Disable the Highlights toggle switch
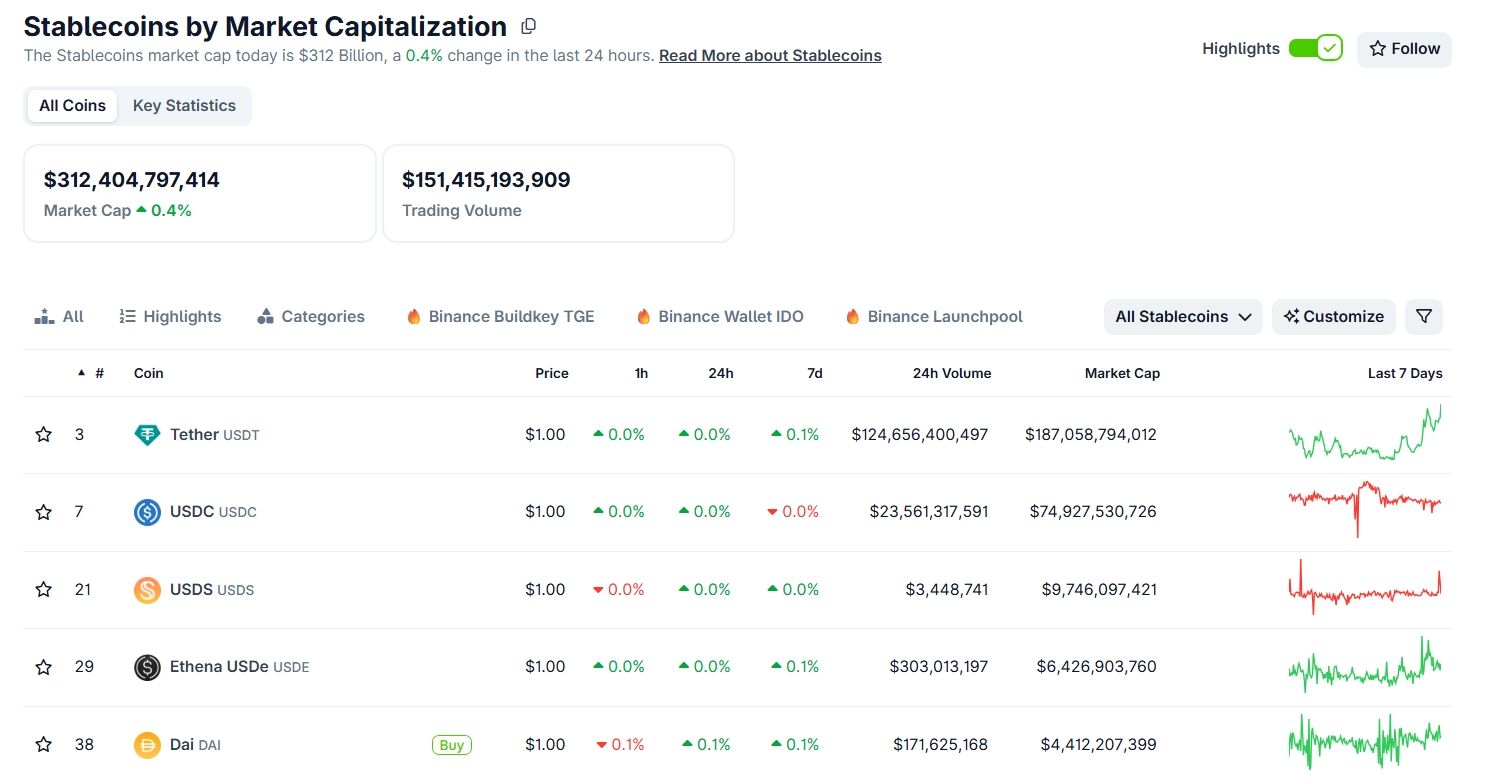 click(x=1317, y=47)
